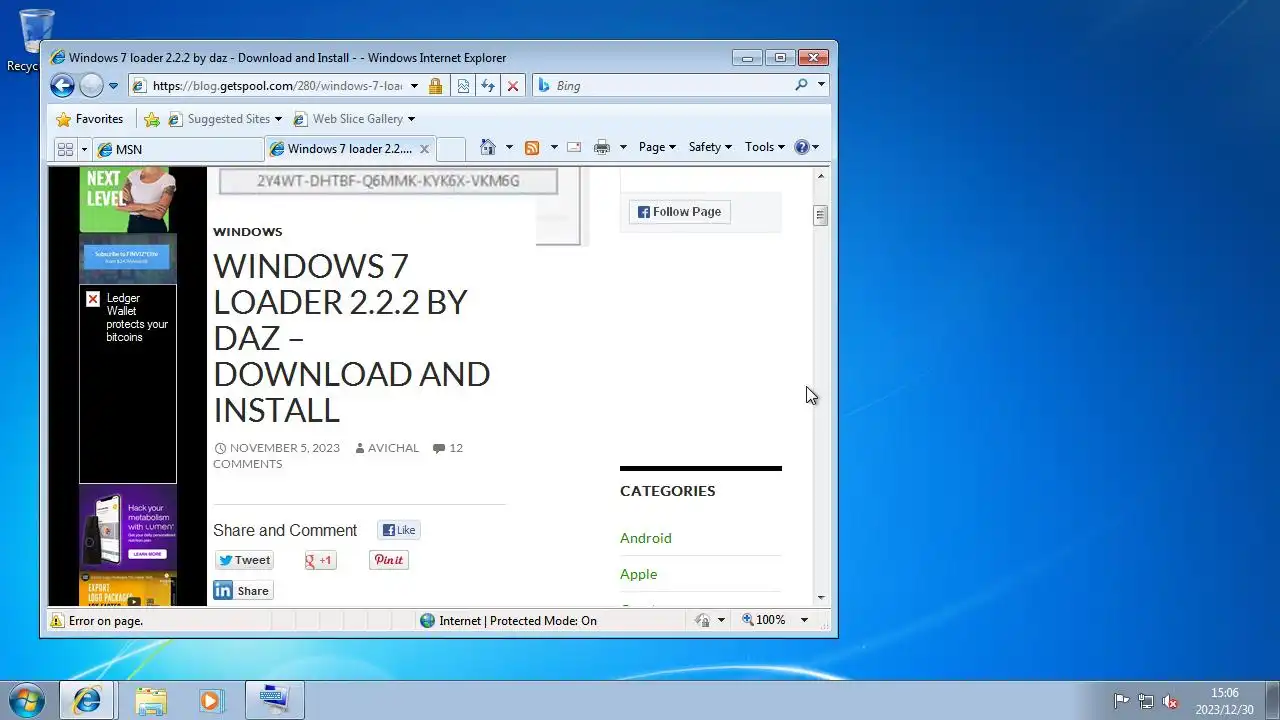This screenshot has width=1280, height=720.
Task: Click the Help question mark icon
Action: pos(801,147)
